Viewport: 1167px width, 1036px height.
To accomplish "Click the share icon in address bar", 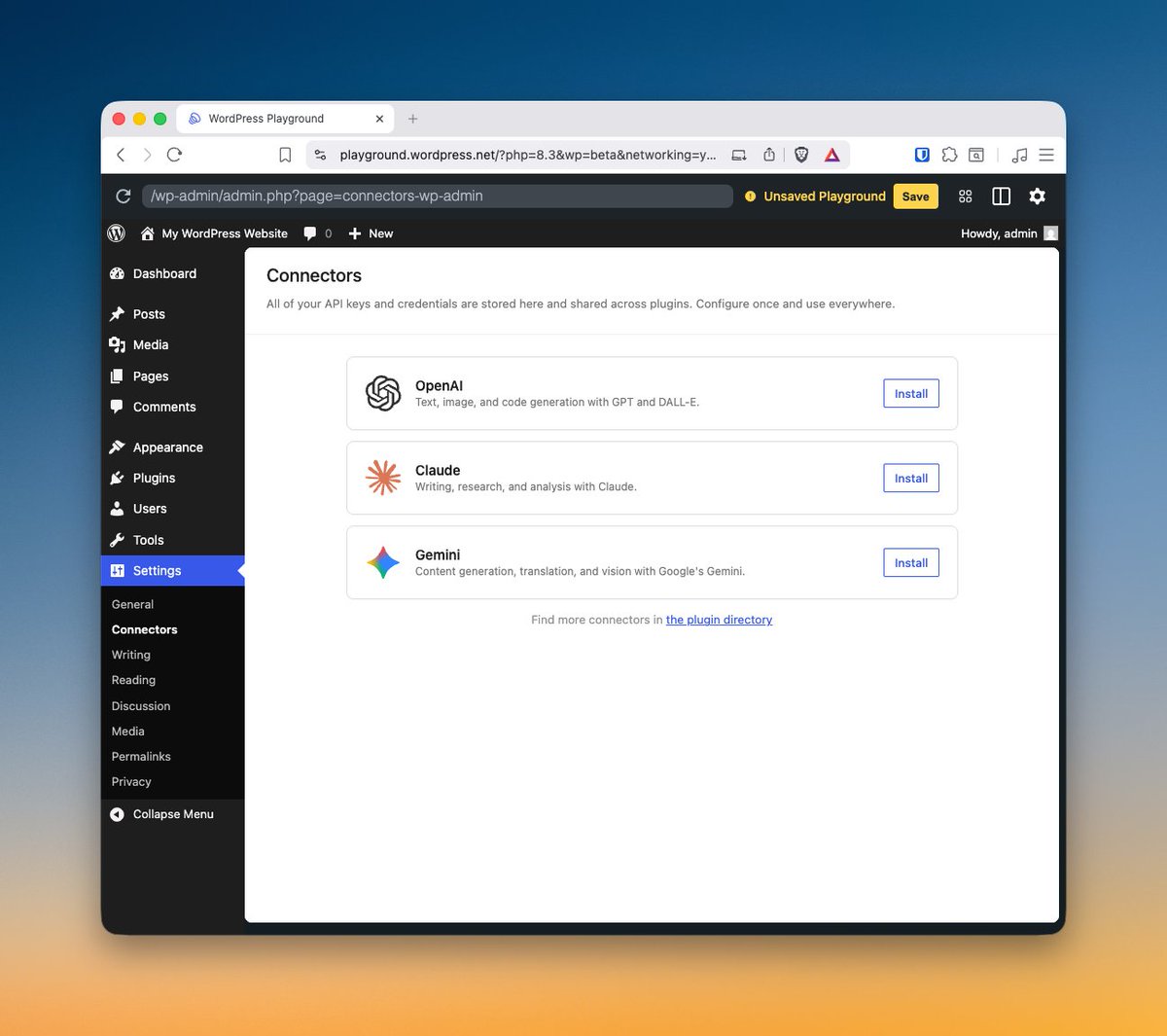I will click(769, 155).
